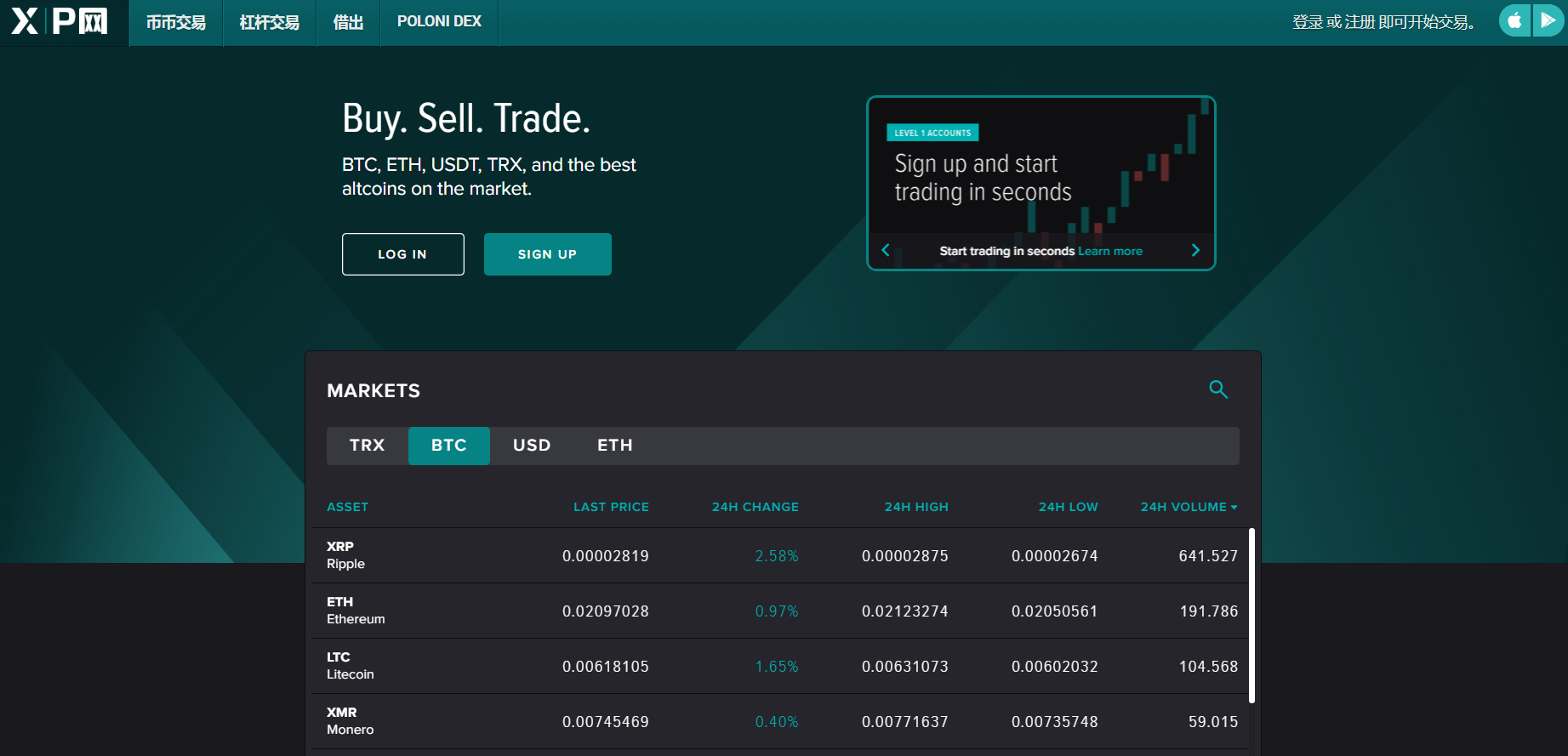Click the 2.58% change value

click(777, 556)
